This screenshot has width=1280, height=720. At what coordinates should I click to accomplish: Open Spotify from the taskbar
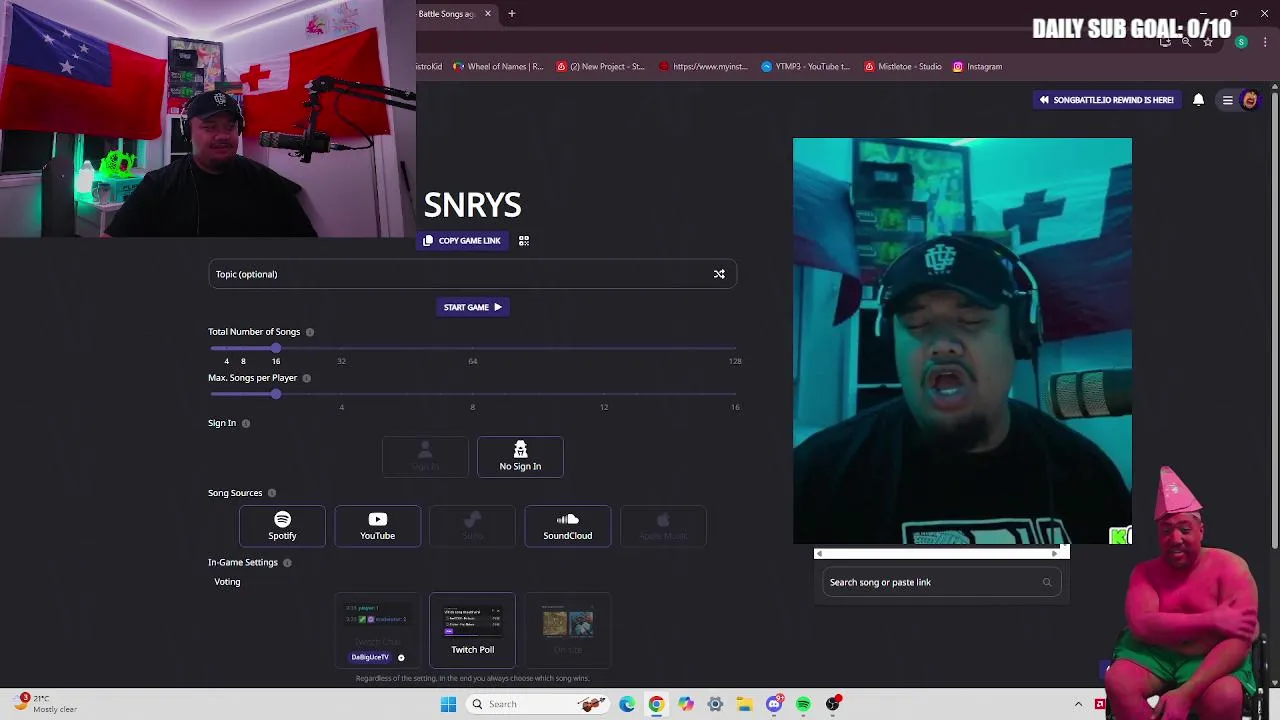click(803, 704)
